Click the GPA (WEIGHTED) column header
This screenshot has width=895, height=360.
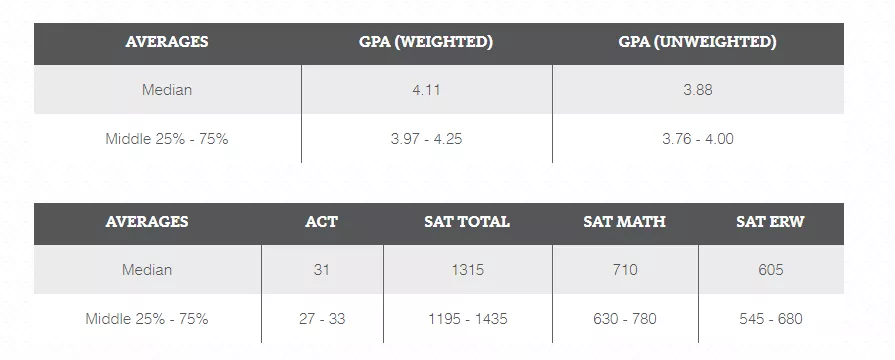point(426,42)
